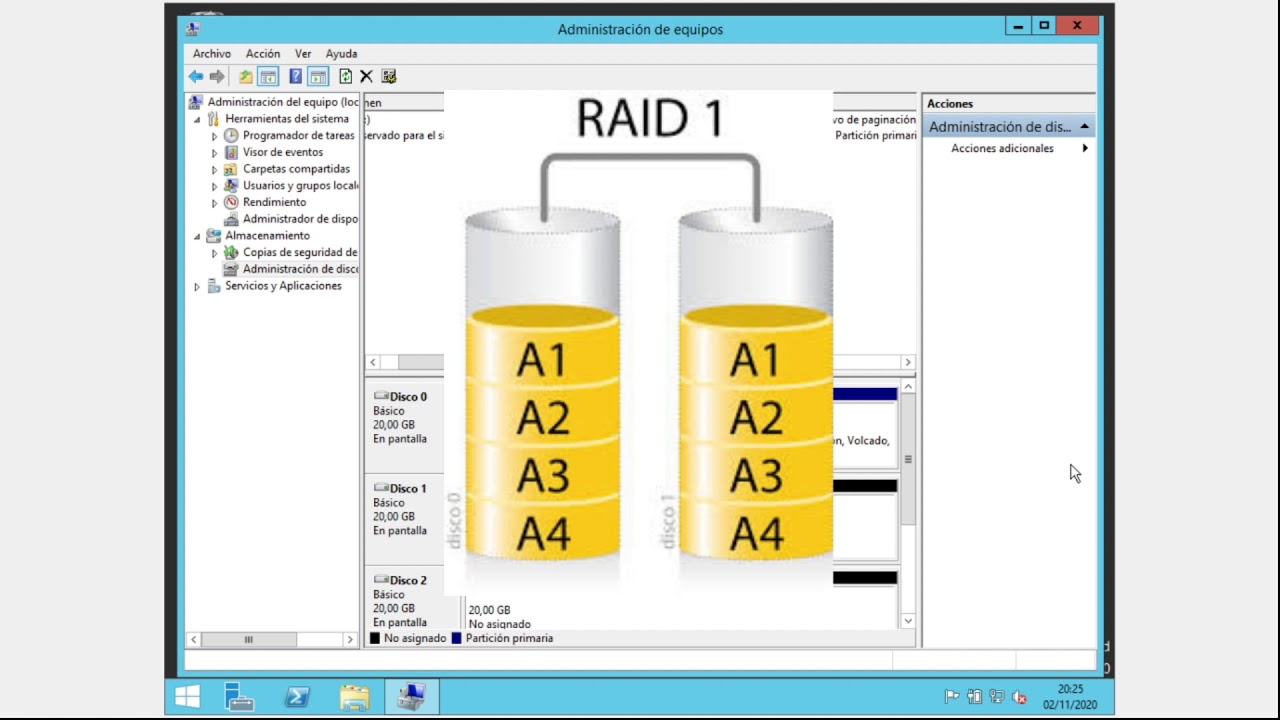Select Administración del equipo root tree item

pos(283,102)
